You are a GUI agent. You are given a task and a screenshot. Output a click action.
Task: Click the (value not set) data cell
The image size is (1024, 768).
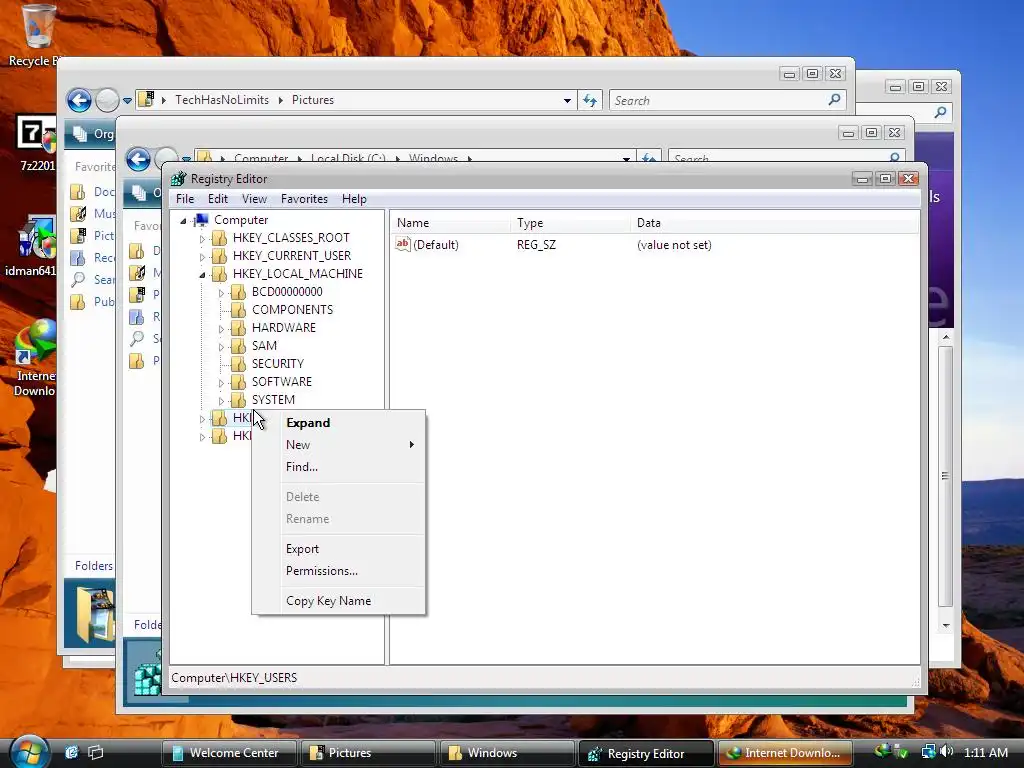[x=674, y=245]
